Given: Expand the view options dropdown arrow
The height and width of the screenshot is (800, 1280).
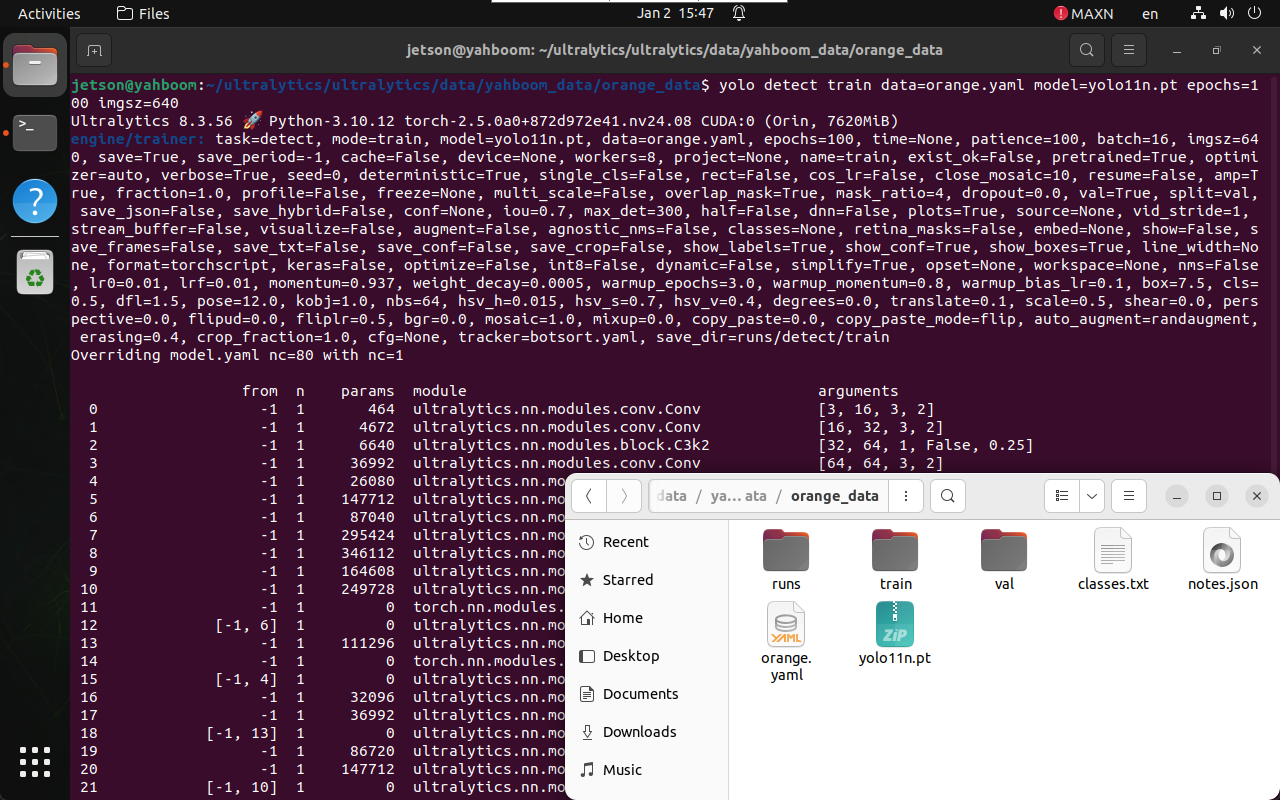Looking at the screenshot, I should [x=1091, y=496].
